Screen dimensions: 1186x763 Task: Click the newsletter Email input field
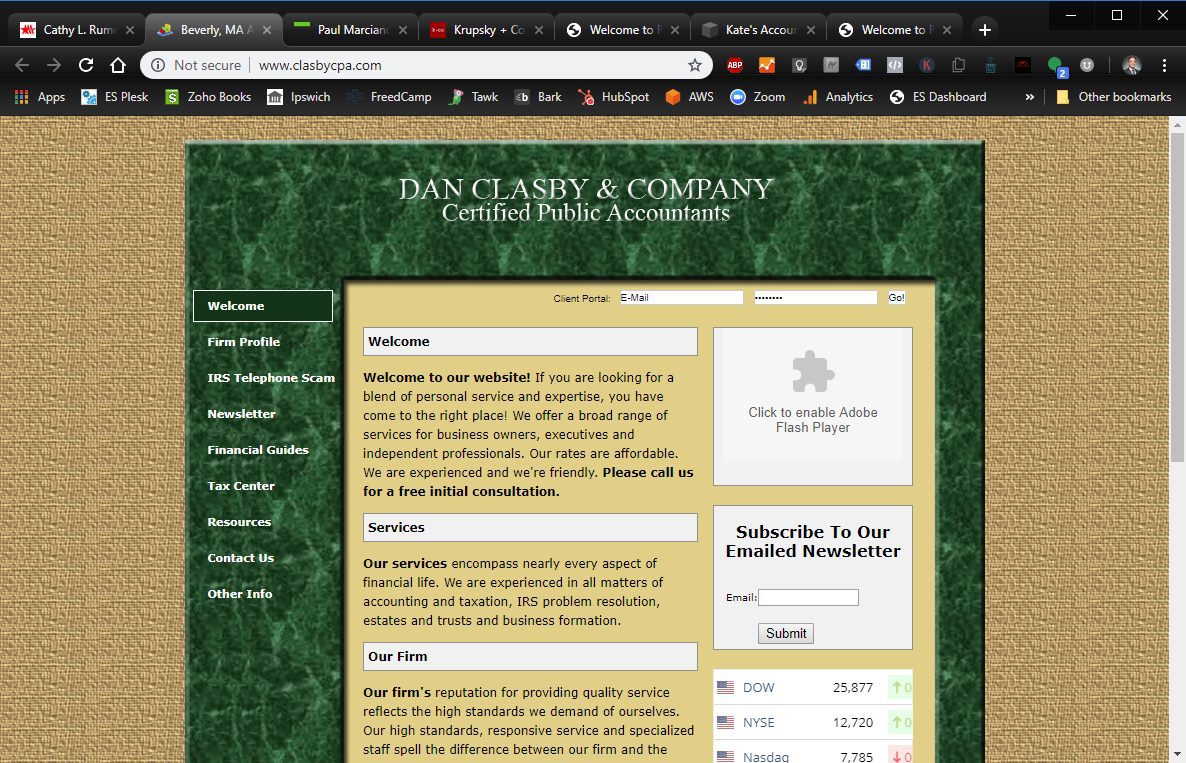[808, 597]
